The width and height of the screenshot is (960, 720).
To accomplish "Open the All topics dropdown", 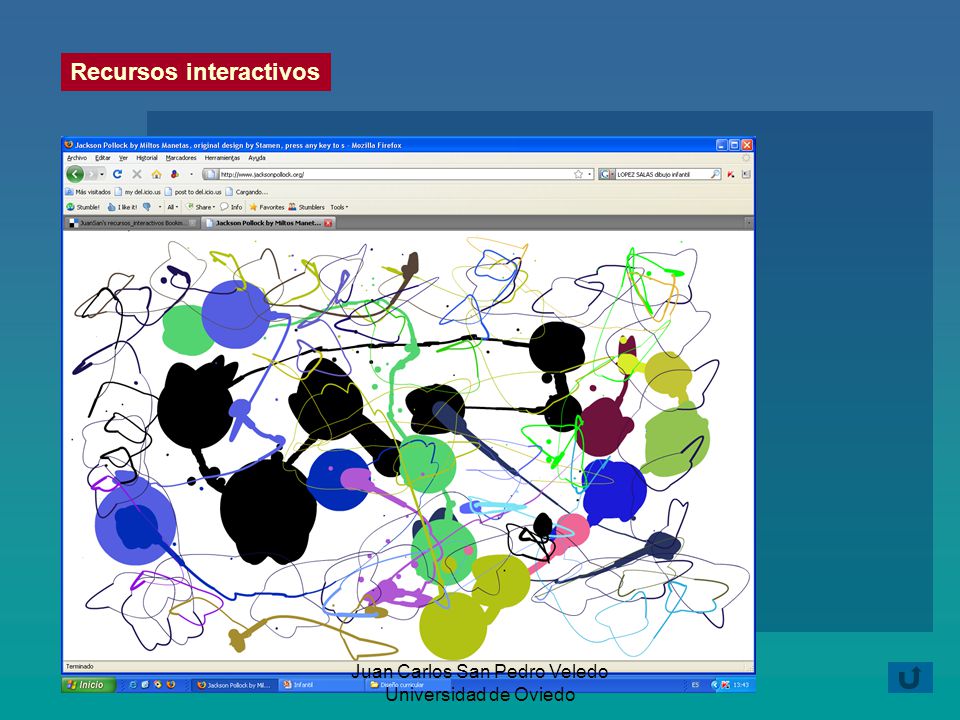I will 173,207.
